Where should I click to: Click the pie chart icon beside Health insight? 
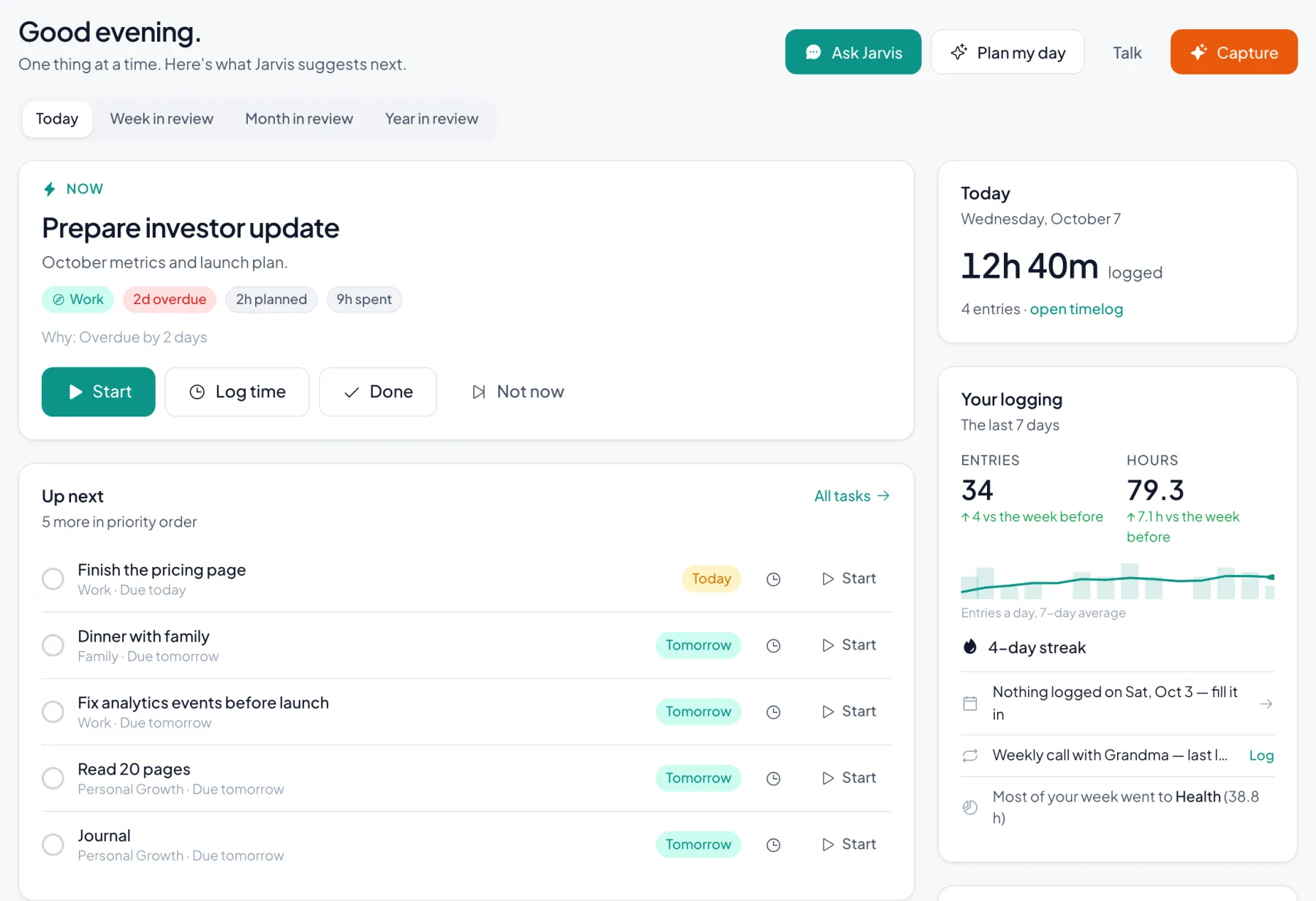click(x=970, y=807)
